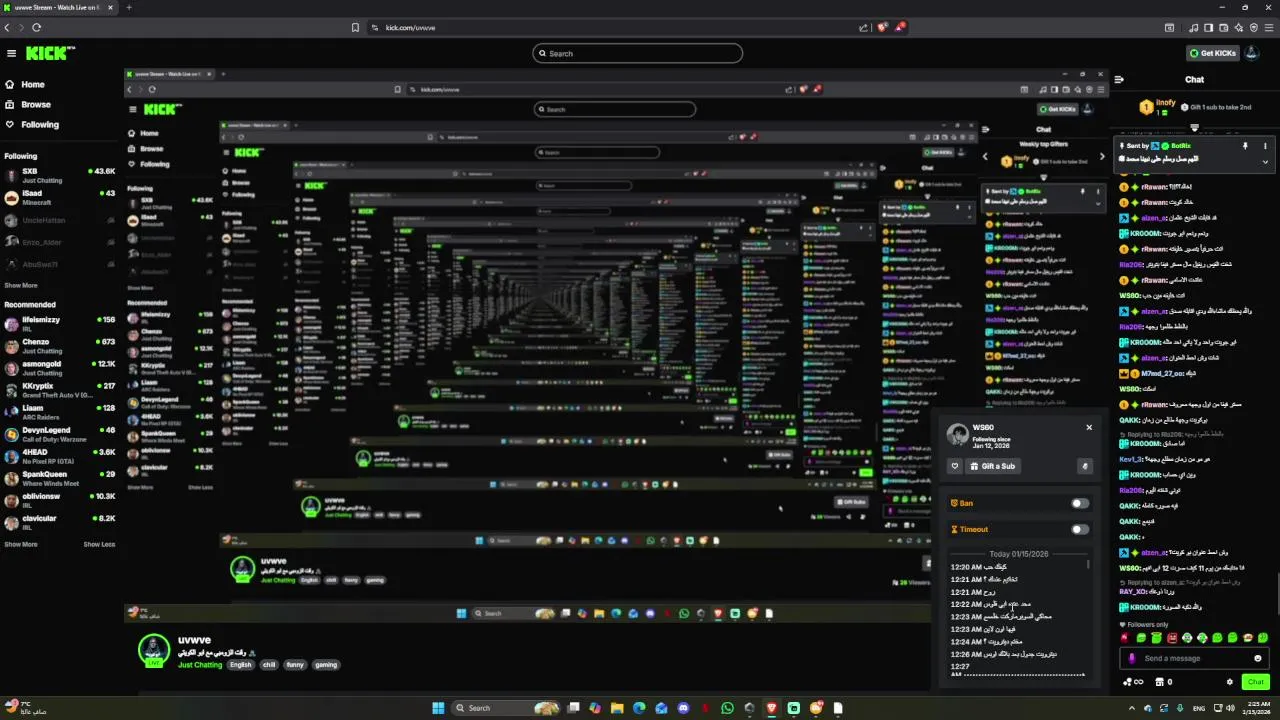Click the Get KICKs button

[1212, 53]
